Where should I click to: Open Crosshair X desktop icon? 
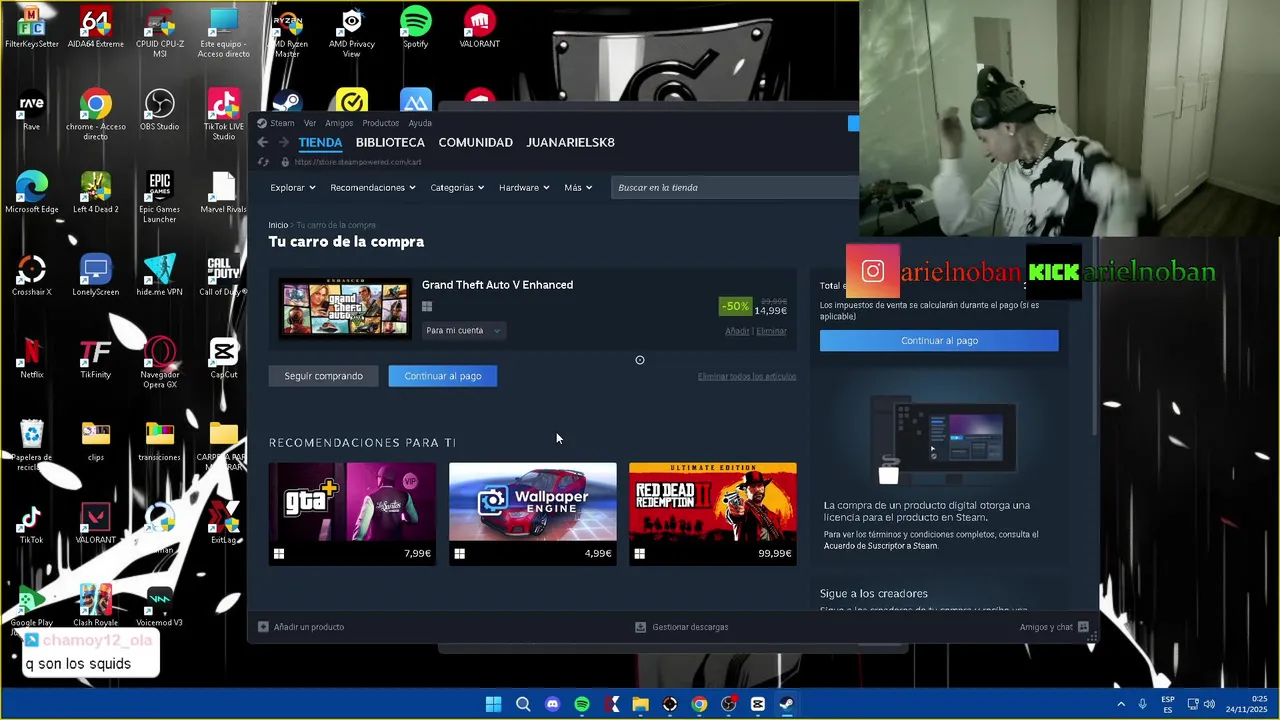31,276
